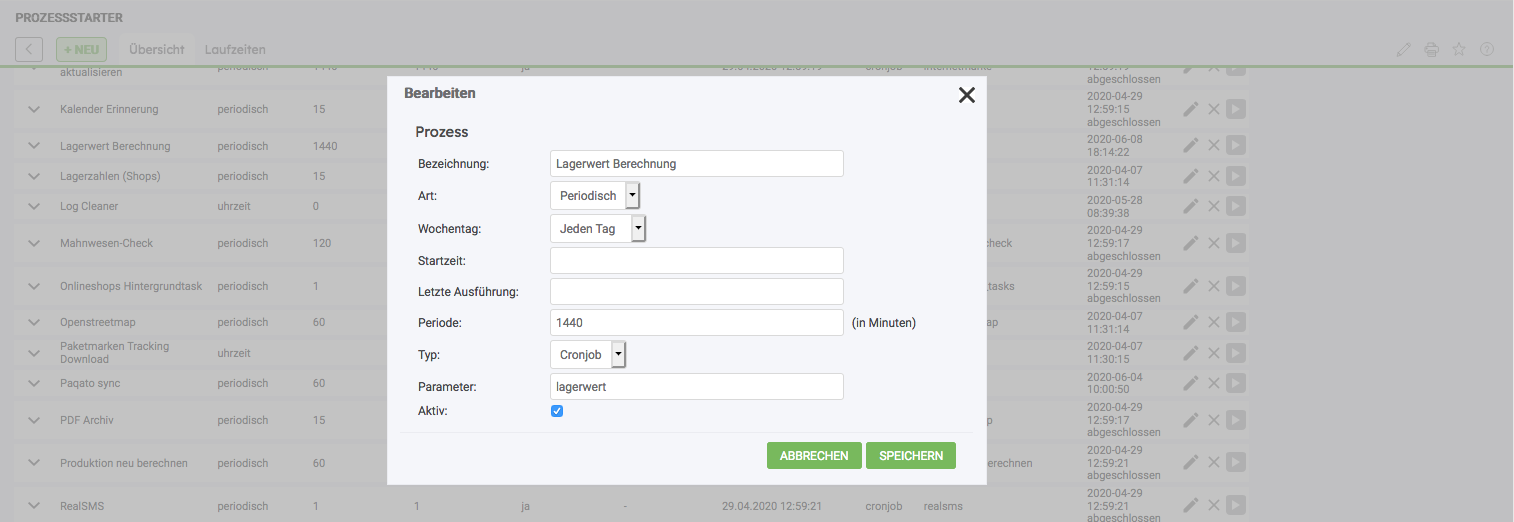Expand the Log Cleaner row chevron
The width and height of the screenshot is (1514, 522).
(x=34, y=206)
